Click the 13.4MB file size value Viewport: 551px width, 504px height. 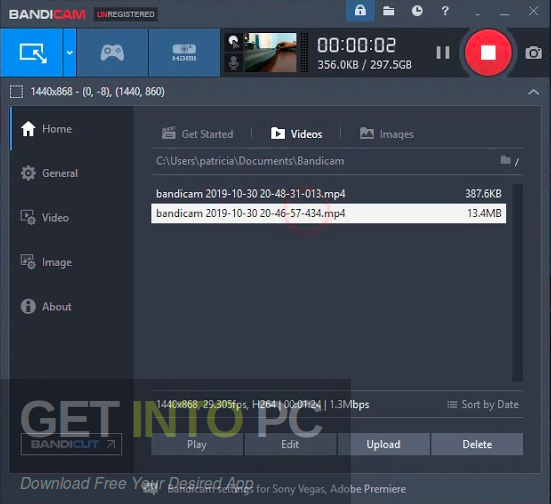click(x=484, y=213)
